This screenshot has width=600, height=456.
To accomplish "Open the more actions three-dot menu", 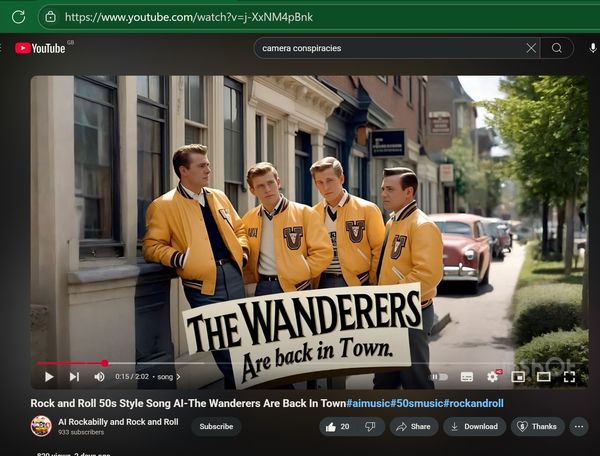I will (x=579, y=427).
